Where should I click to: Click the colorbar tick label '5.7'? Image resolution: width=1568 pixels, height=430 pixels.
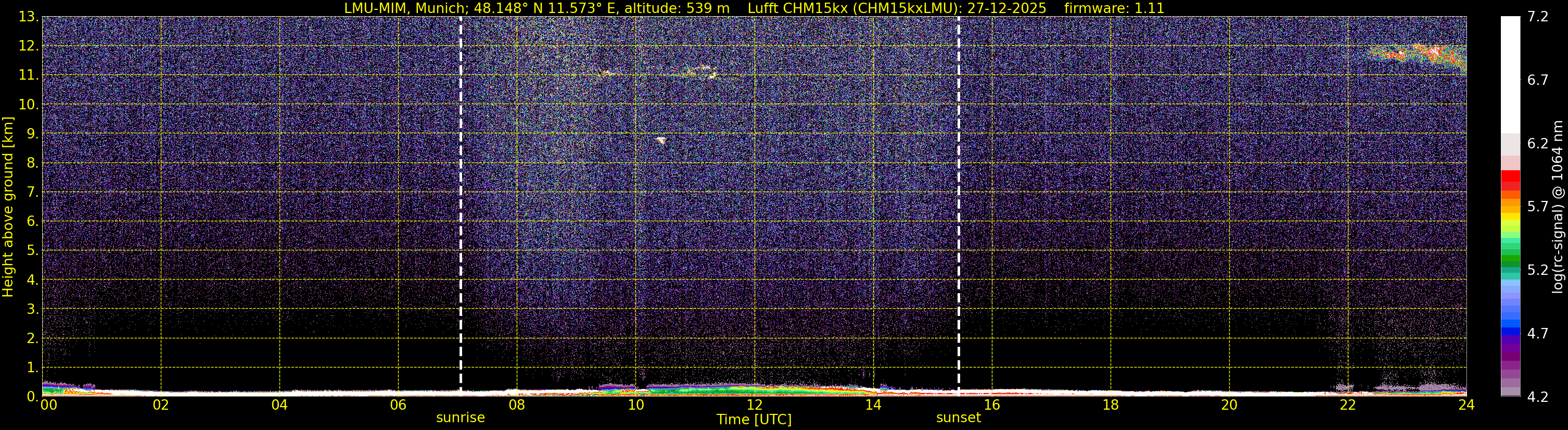(x=1538, y=207)
